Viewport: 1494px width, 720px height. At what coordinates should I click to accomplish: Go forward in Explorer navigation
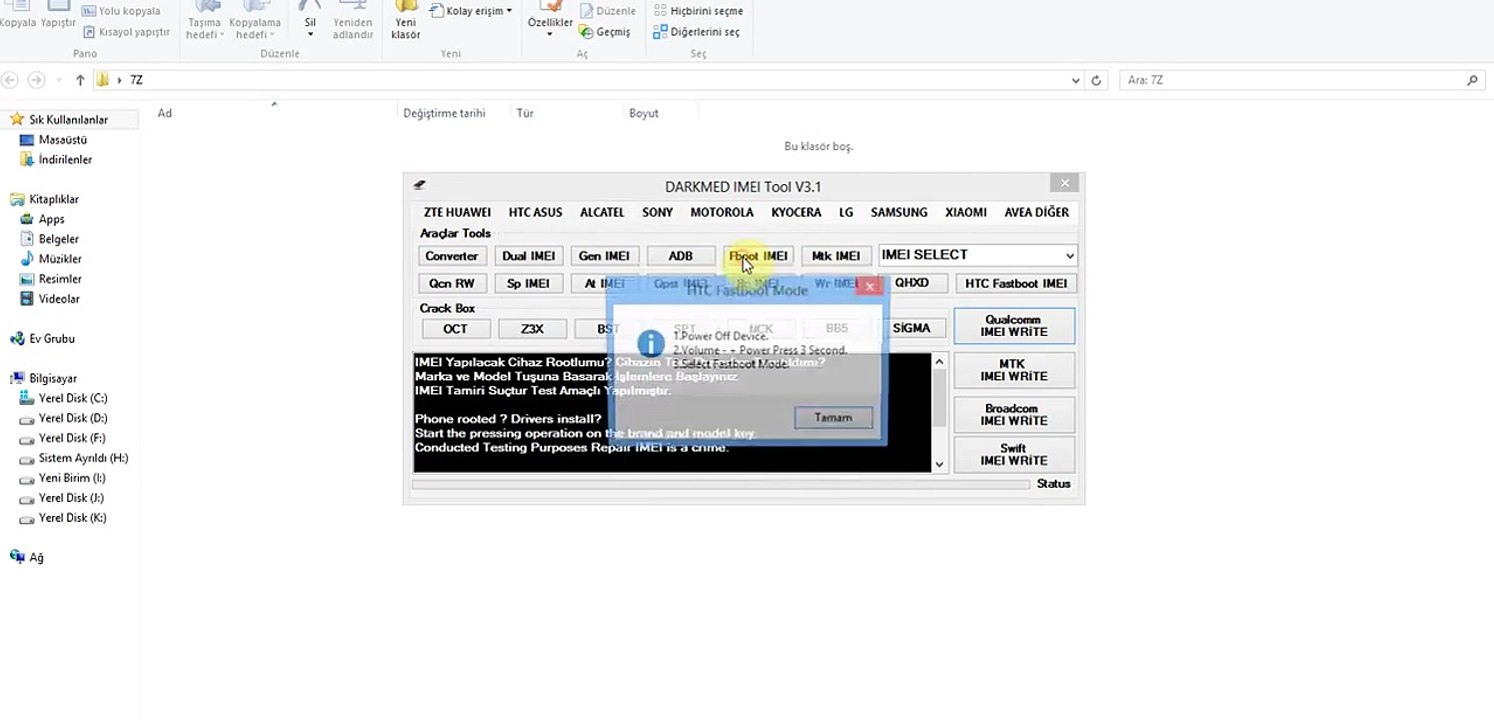click(36, 80)
